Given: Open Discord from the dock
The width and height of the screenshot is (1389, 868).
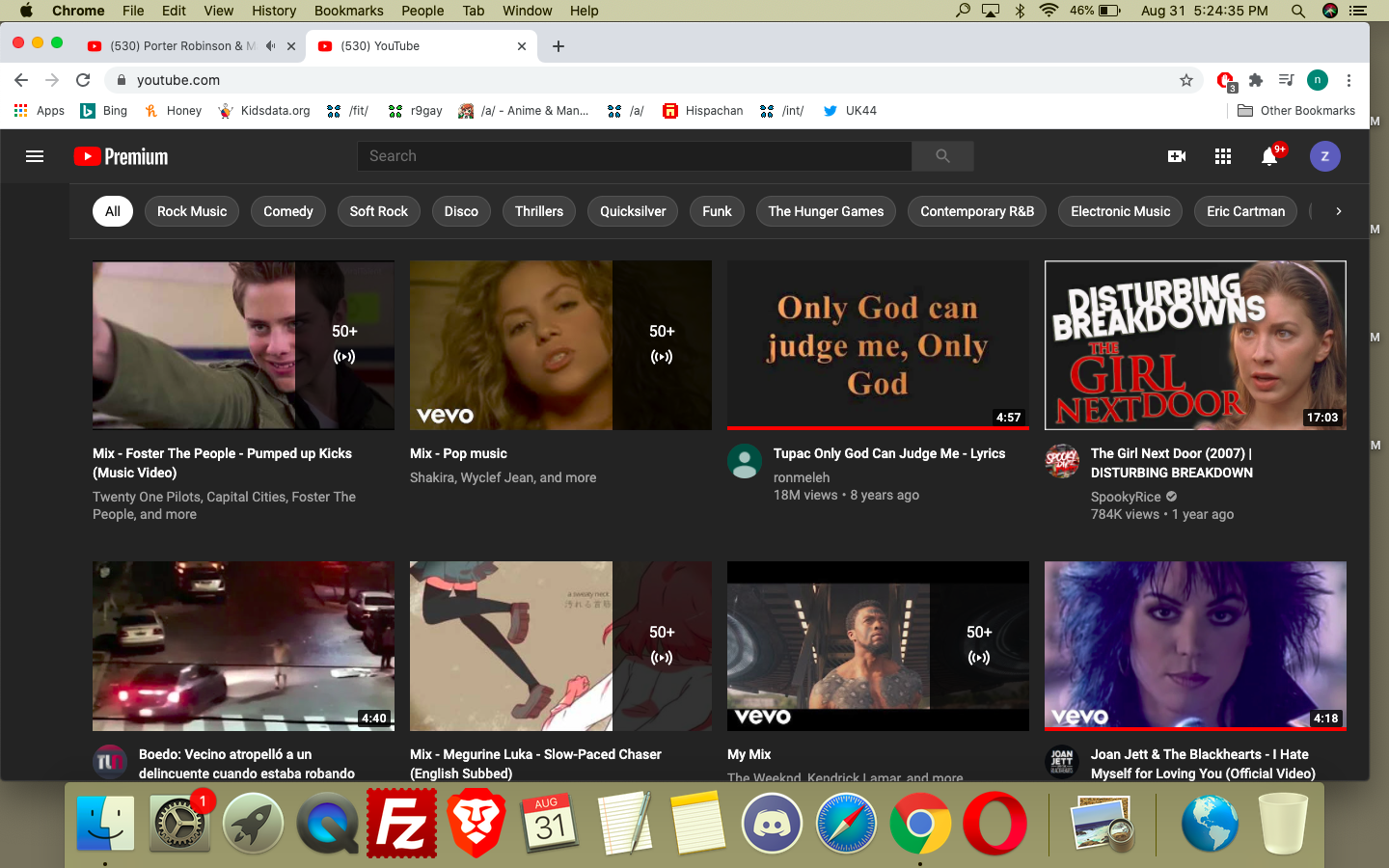Looking at the screenshot, I should 772,824.
